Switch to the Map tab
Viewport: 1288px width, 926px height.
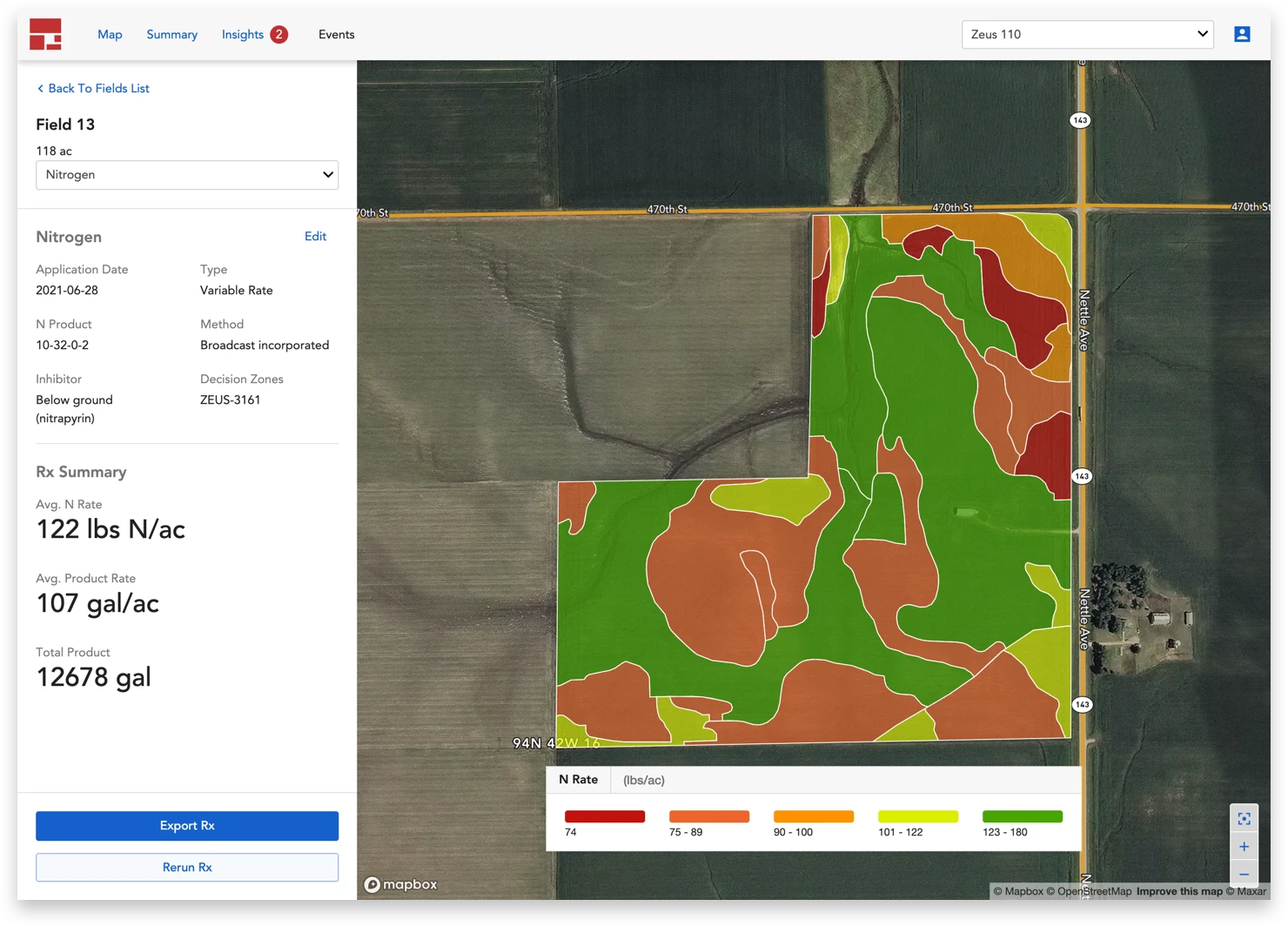pos(110,35)
